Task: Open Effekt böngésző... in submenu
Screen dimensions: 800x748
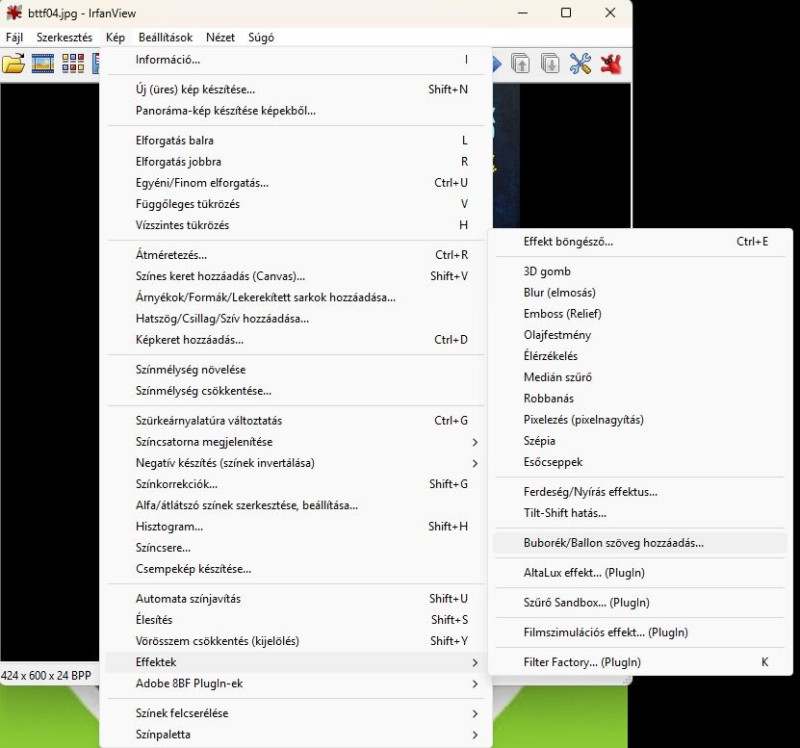Action: (x=640, y=242)
